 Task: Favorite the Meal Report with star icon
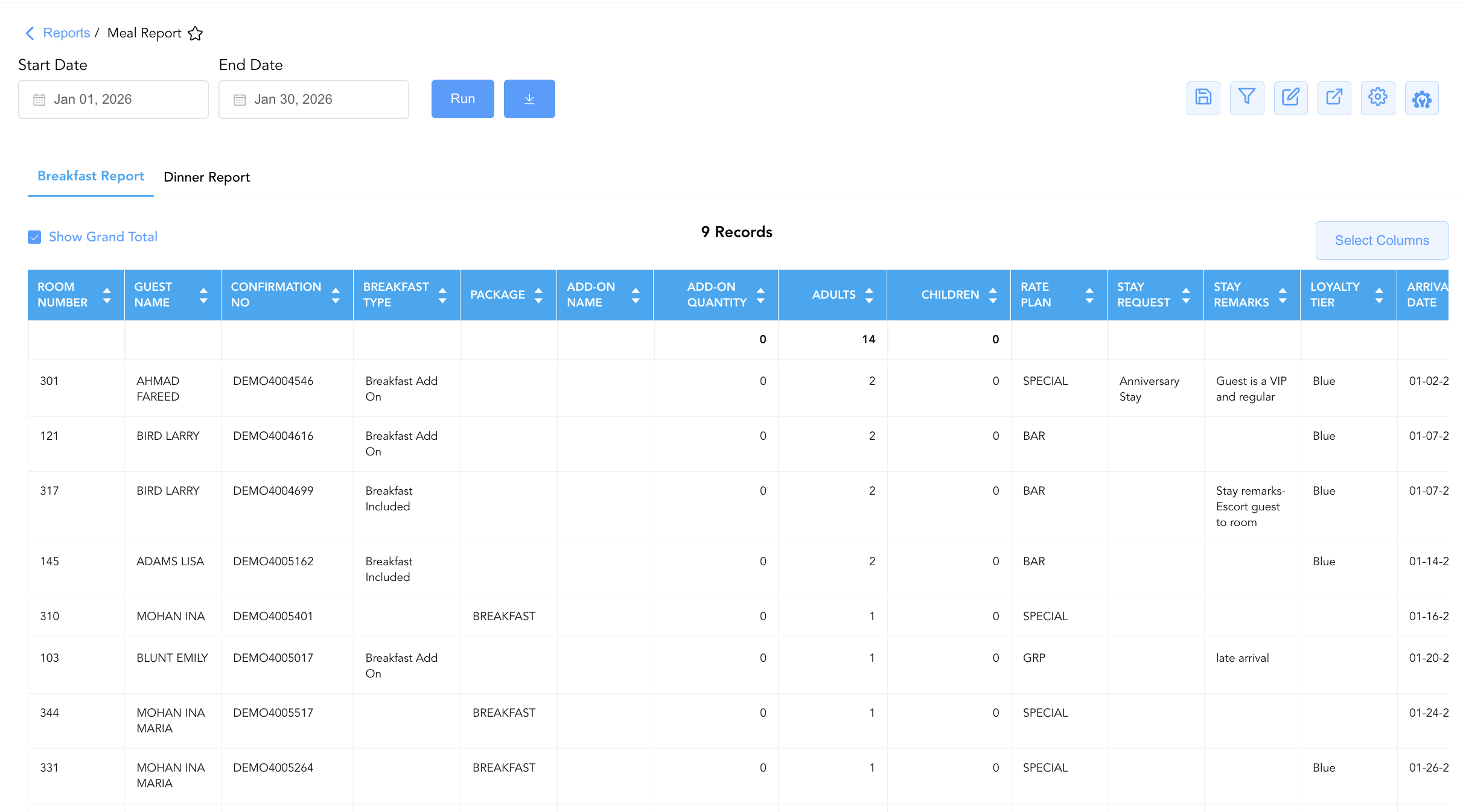(x=195, y=33)
